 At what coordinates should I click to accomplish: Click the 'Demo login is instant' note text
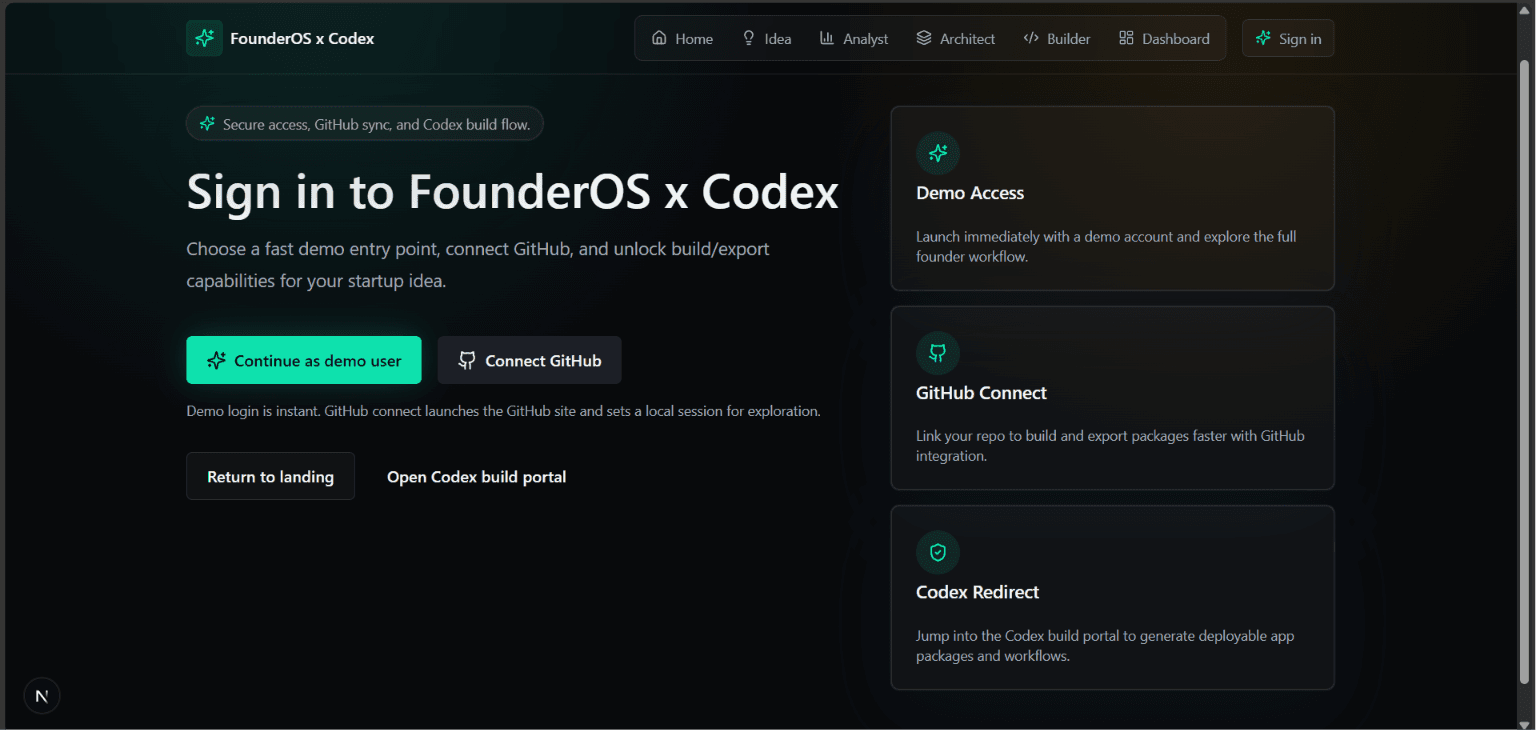pos(503,411)
